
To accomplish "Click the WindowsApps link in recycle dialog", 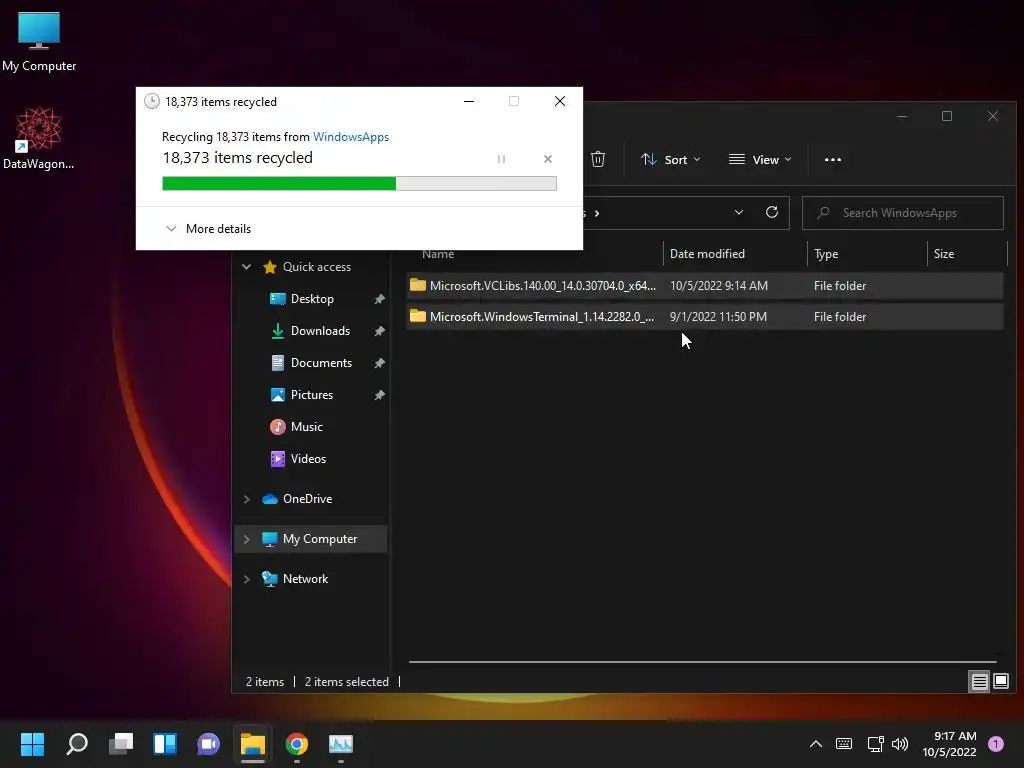I will [351, 136].
